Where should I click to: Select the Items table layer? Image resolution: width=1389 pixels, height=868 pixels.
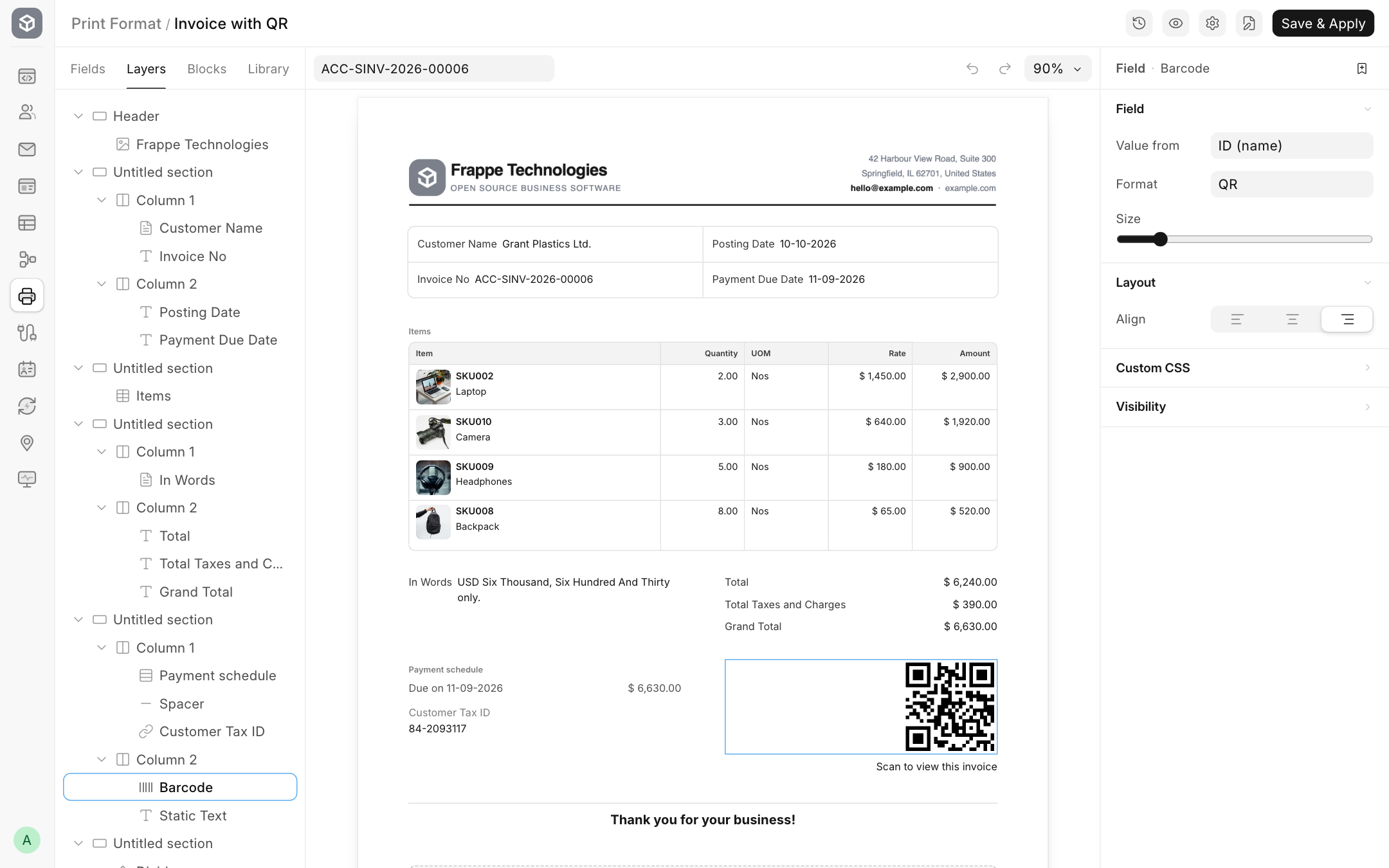coord(180,396)
